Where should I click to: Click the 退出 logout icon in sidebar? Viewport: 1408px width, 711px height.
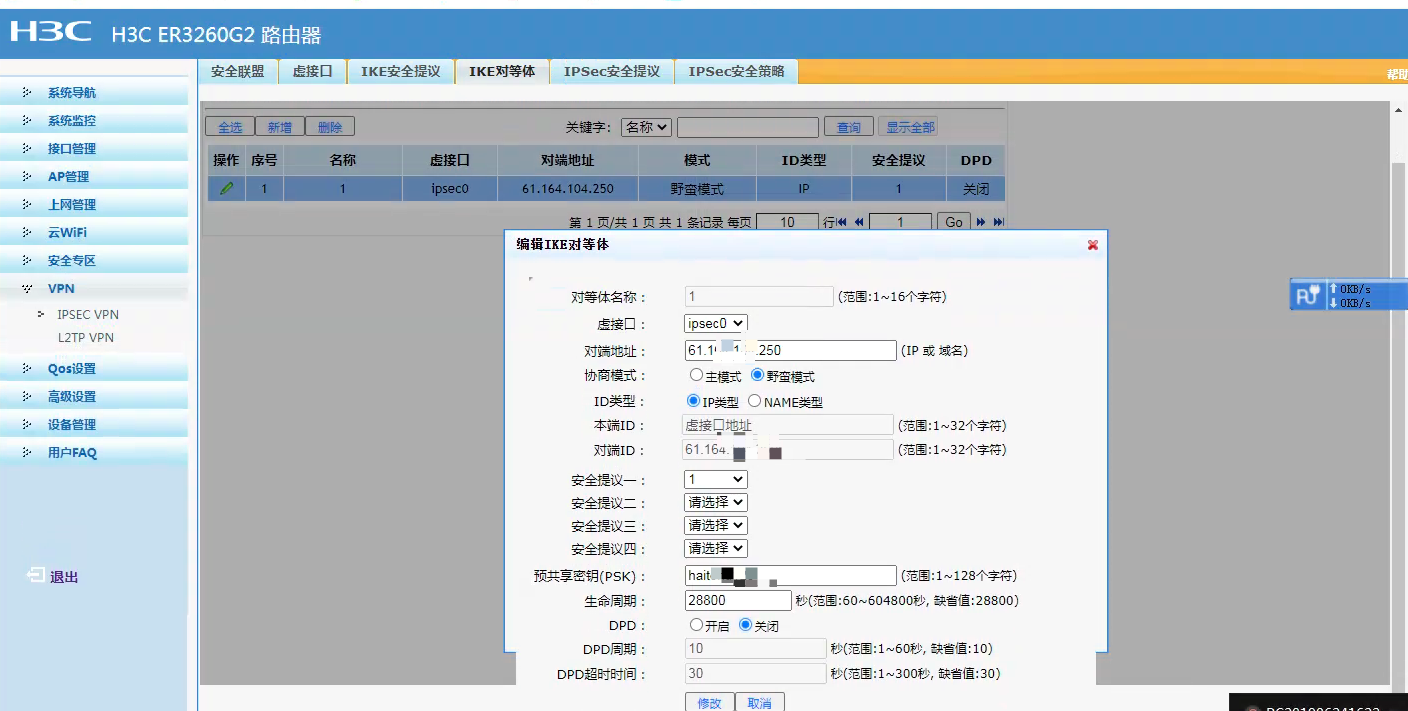[x=36, y=576]
